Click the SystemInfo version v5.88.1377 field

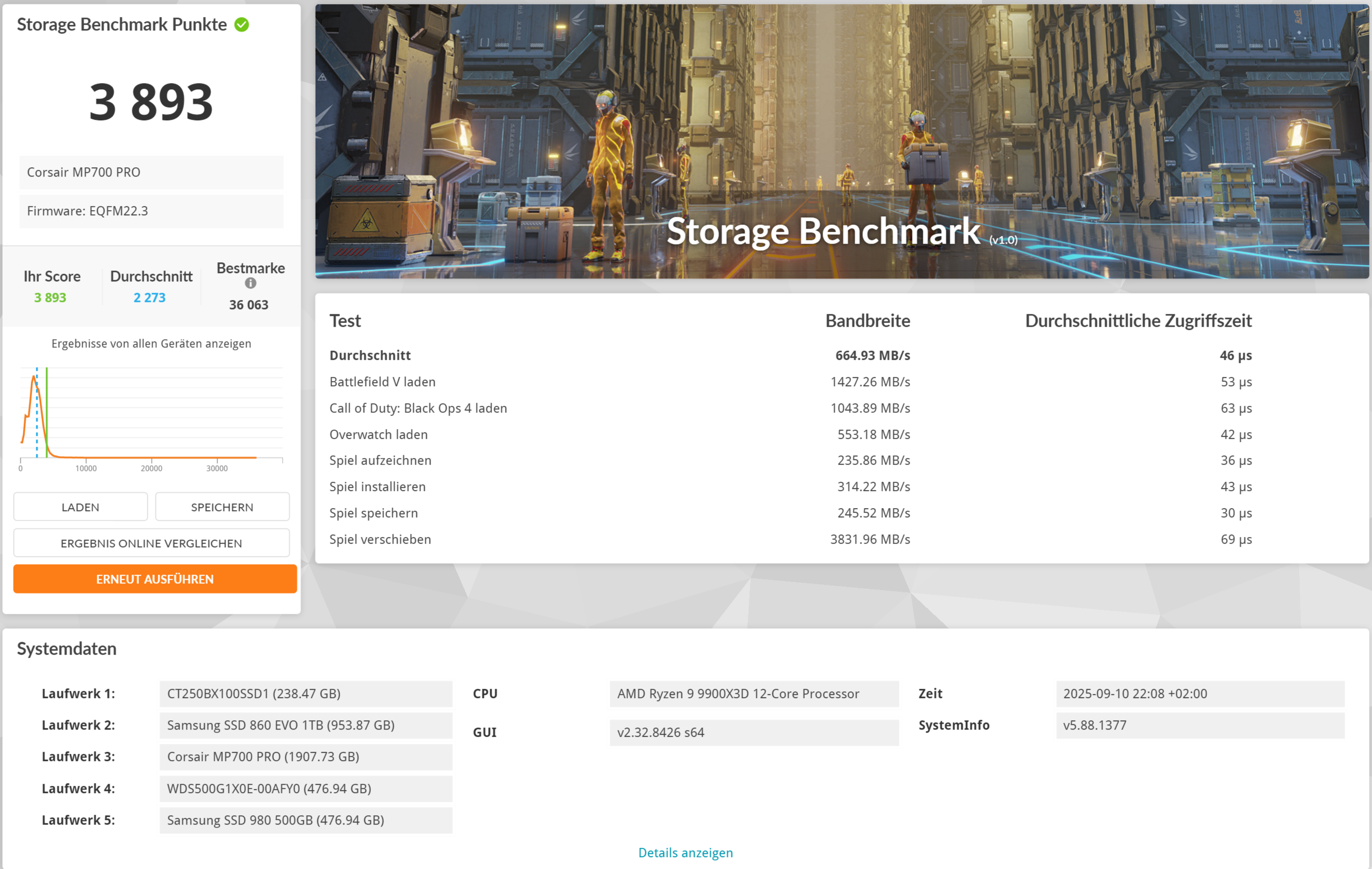(1199, 725)
